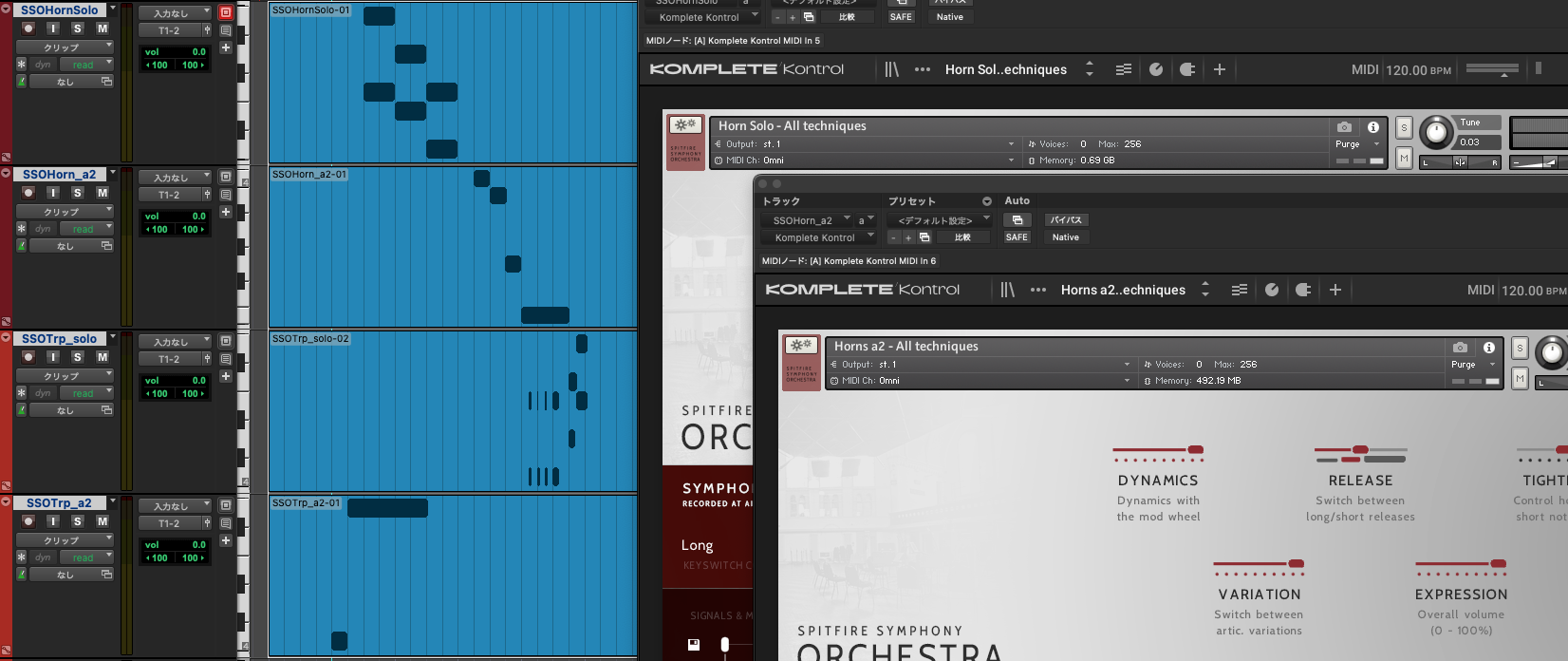Mute the SSOTrp_solo track
Viewport: 1568px width, 661px height.
pos(103,357)
